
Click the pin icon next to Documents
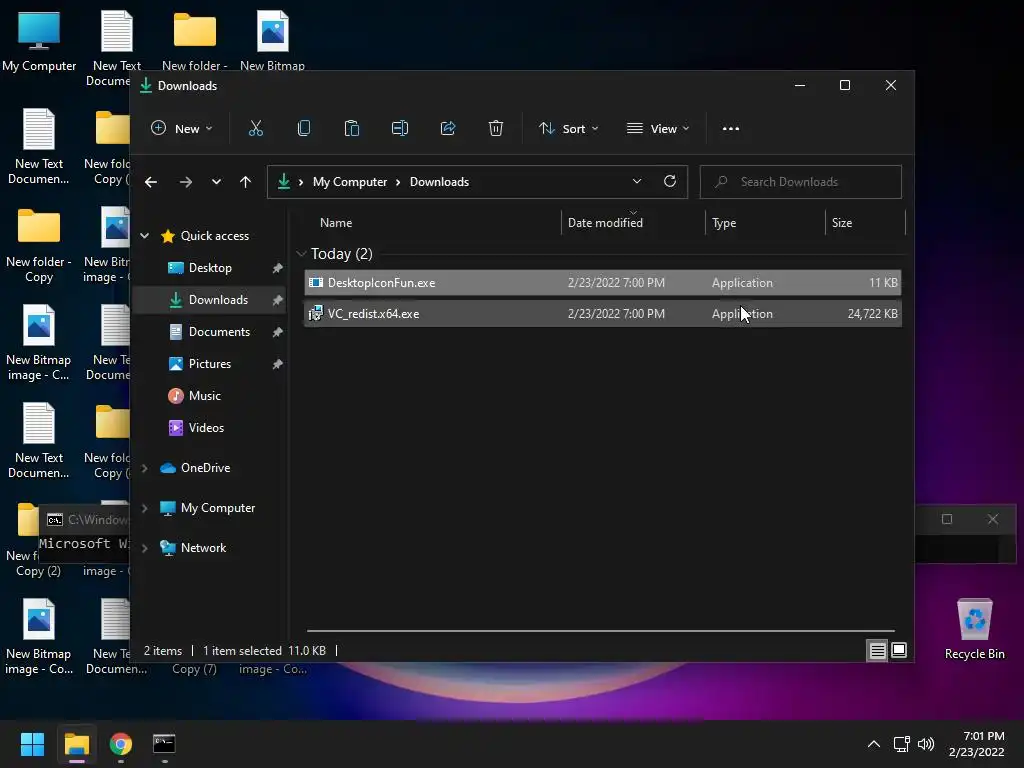pyautogui.click(x=278, y=332)
